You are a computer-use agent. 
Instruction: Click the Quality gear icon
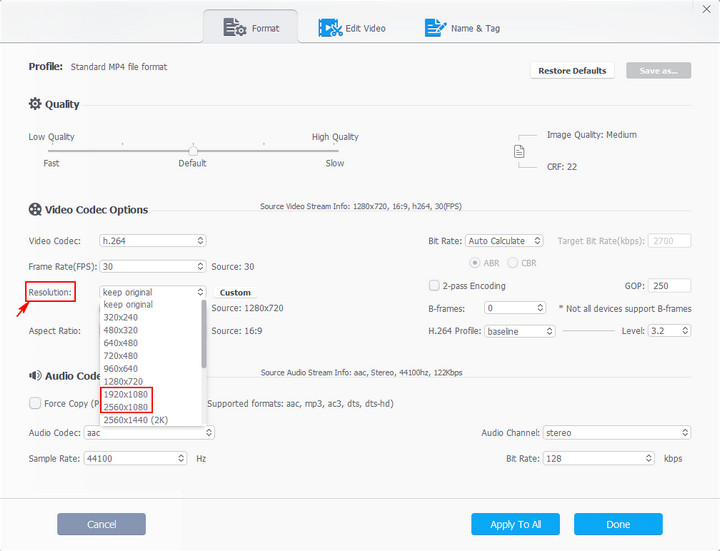(x=36, y=104)
